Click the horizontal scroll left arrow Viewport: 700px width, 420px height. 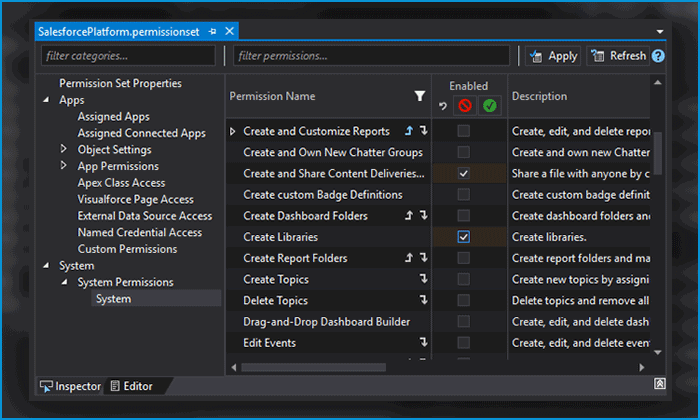(234, 367)
